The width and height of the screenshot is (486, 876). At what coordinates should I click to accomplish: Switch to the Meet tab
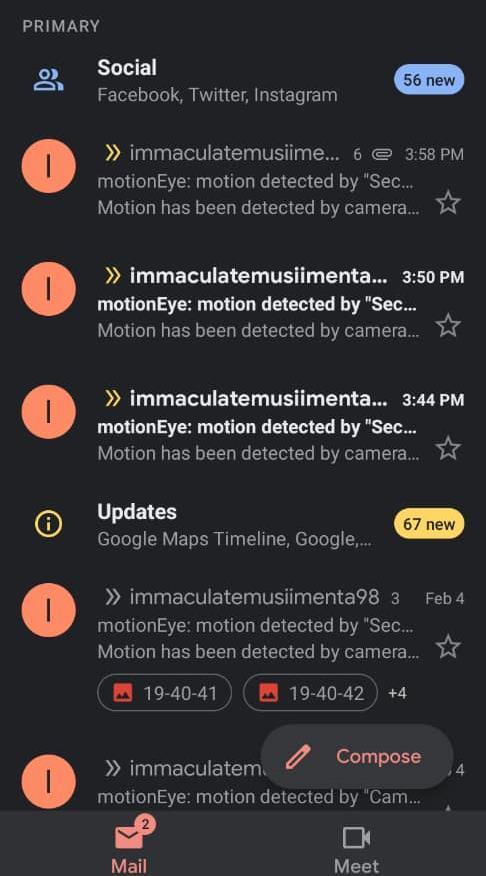tap(356, 848)
